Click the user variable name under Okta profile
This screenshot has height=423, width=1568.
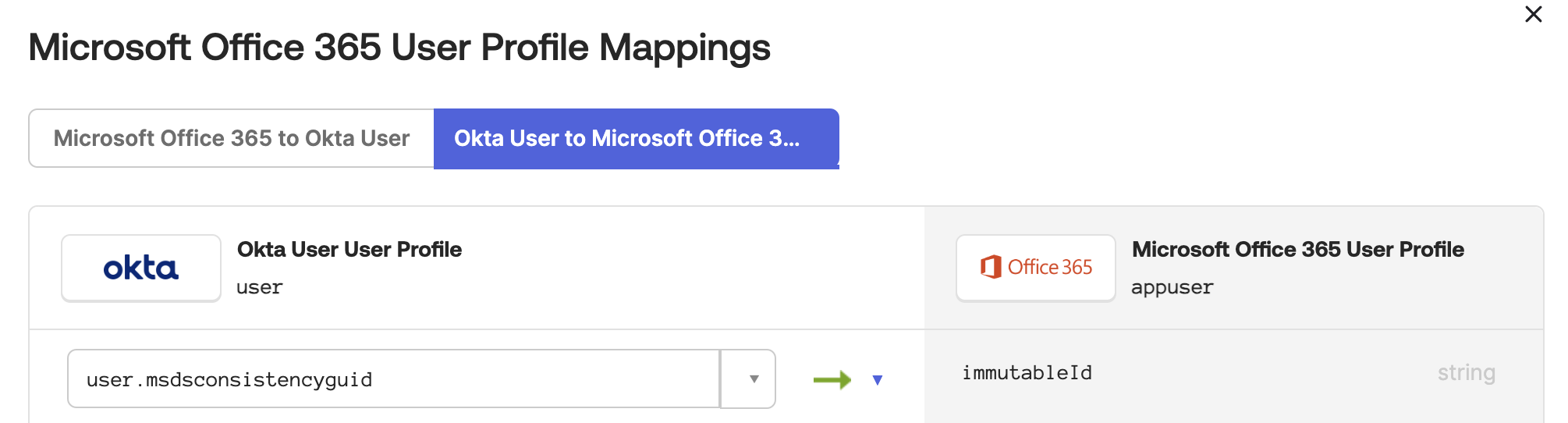point(259,288)
